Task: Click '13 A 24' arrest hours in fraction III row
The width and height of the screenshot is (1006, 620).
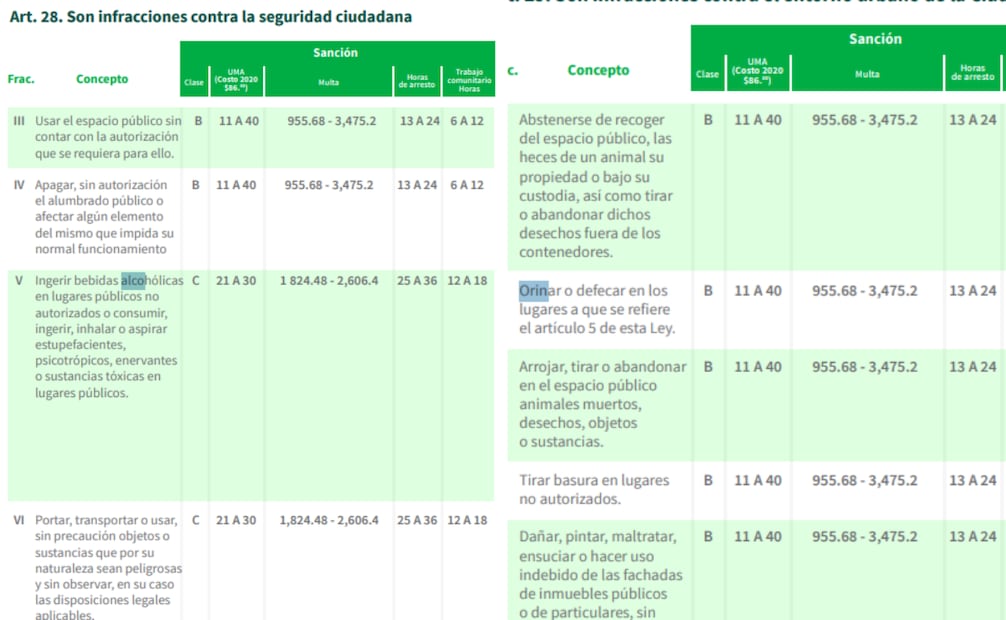Action: tap(420, 121)
